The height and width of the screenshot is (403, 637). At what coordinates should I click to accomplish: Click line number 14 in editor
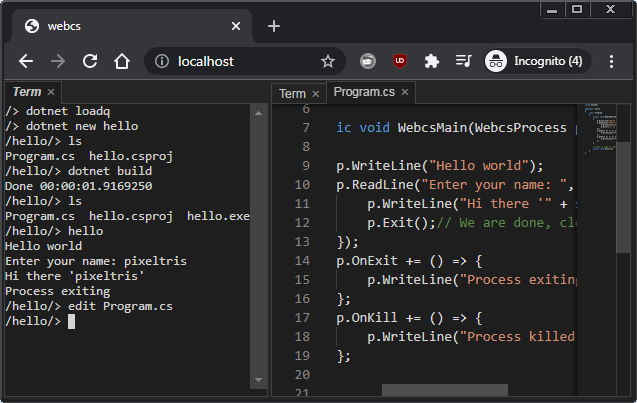click(302, 261)
